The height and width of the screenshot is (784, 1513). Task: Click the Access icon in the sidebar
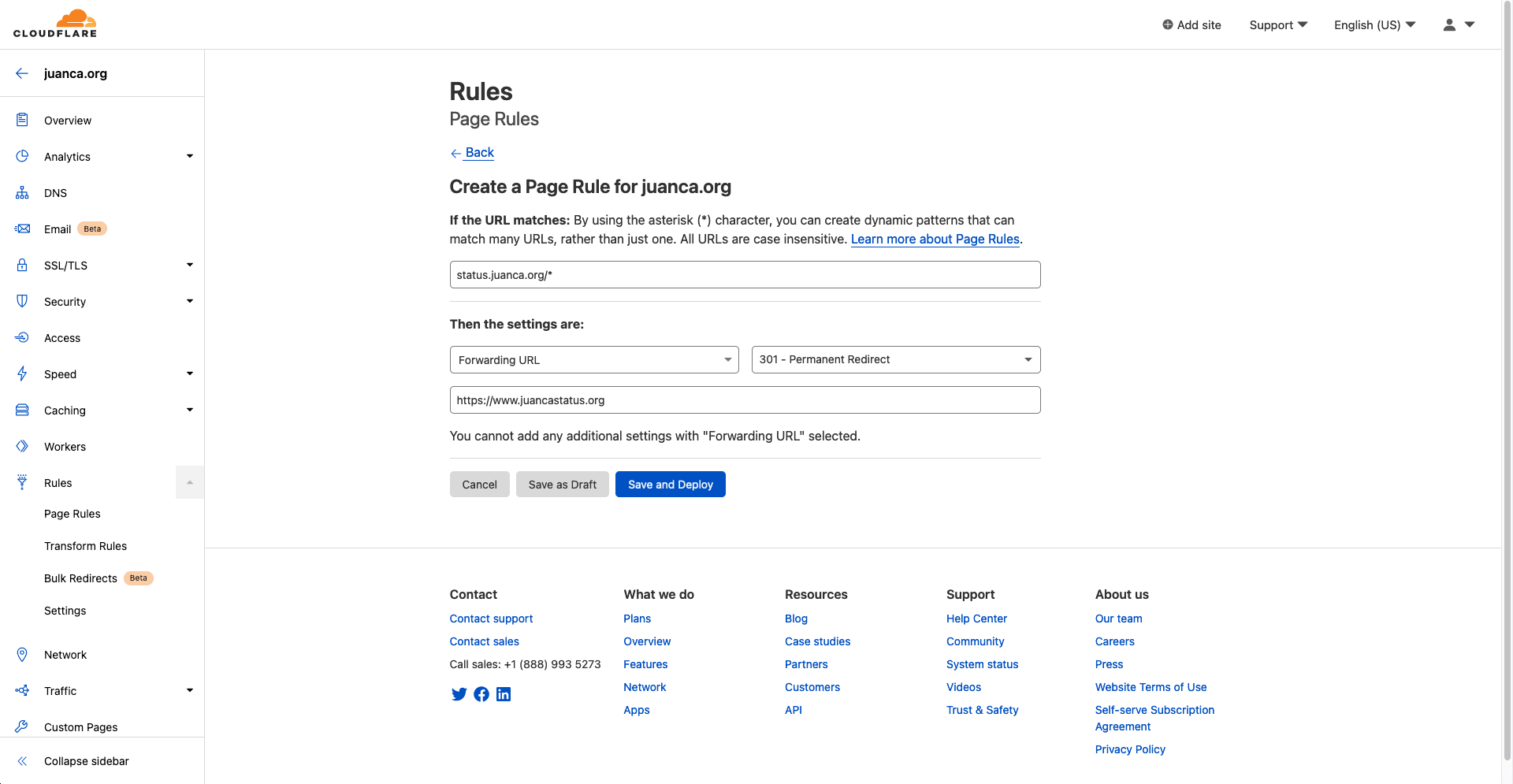pos(22,337)
